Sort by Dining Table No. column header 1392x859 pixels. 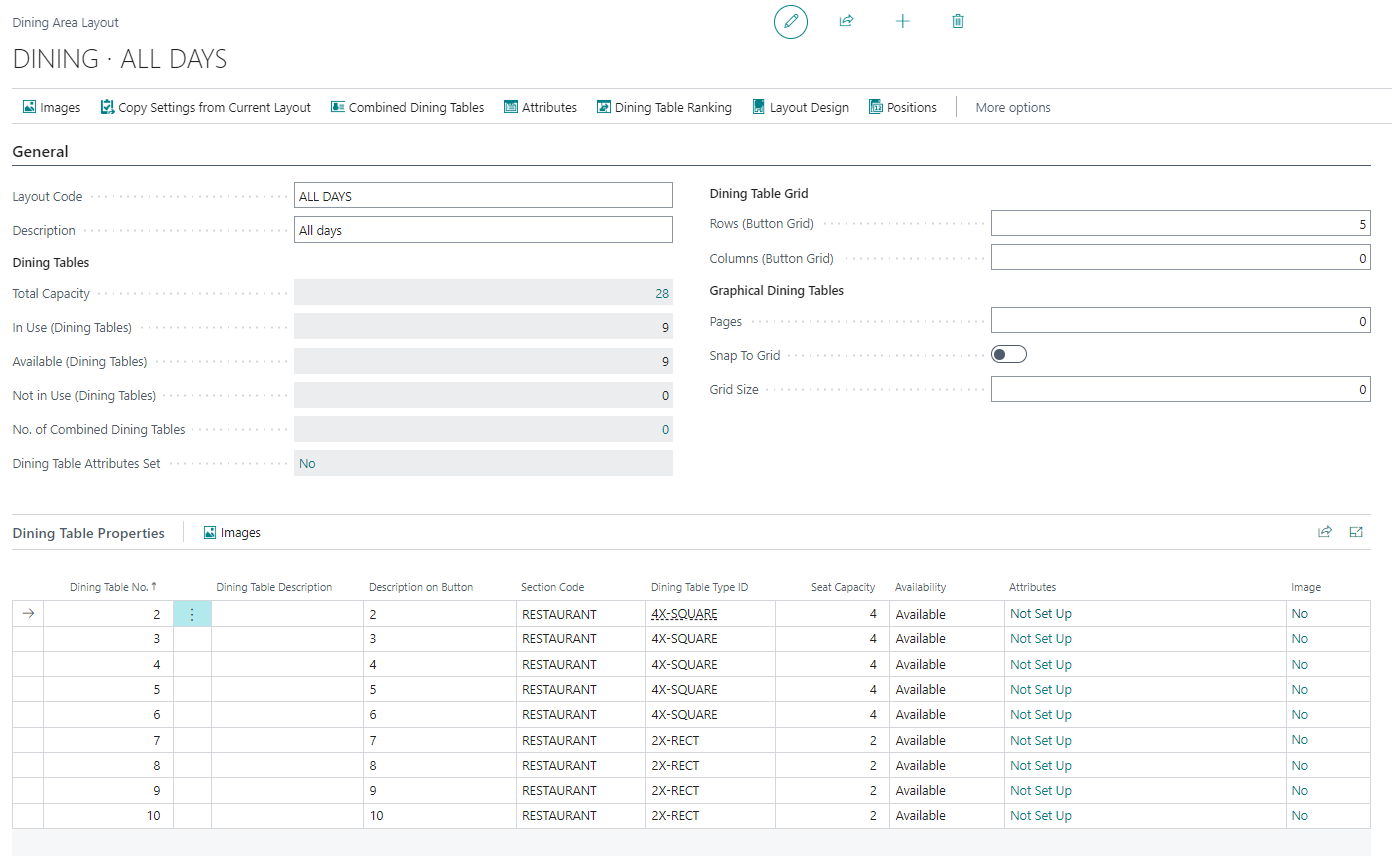coord(113,587)
